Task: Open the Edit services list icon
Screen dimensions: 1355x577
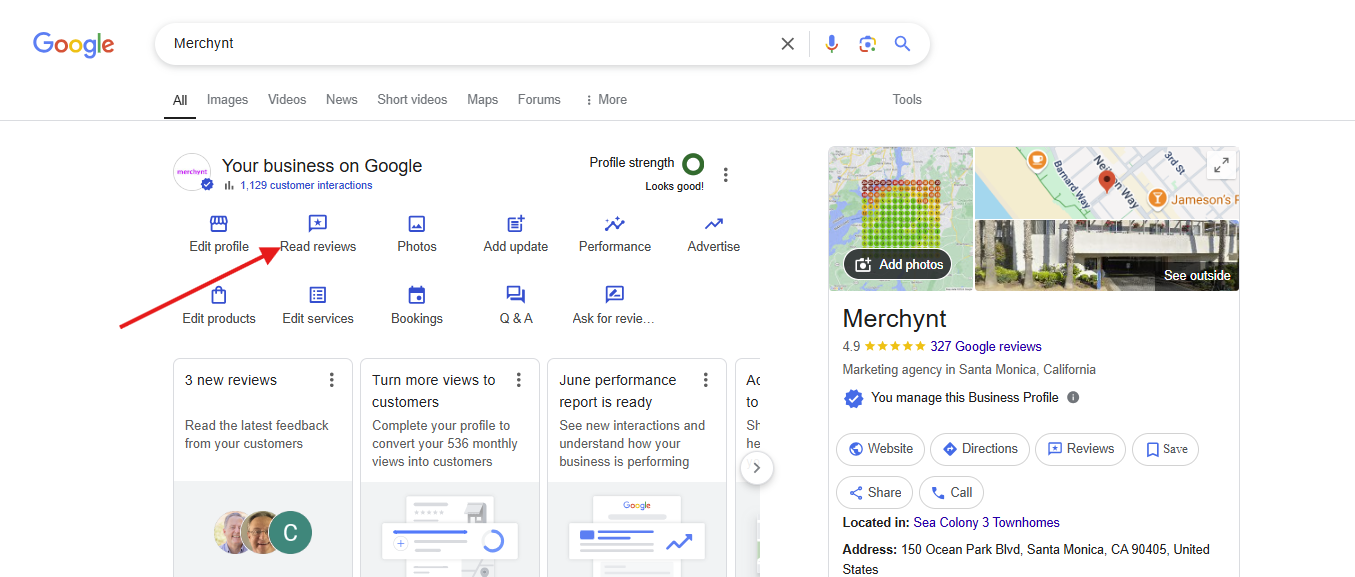Action: (x=317, y=295)
